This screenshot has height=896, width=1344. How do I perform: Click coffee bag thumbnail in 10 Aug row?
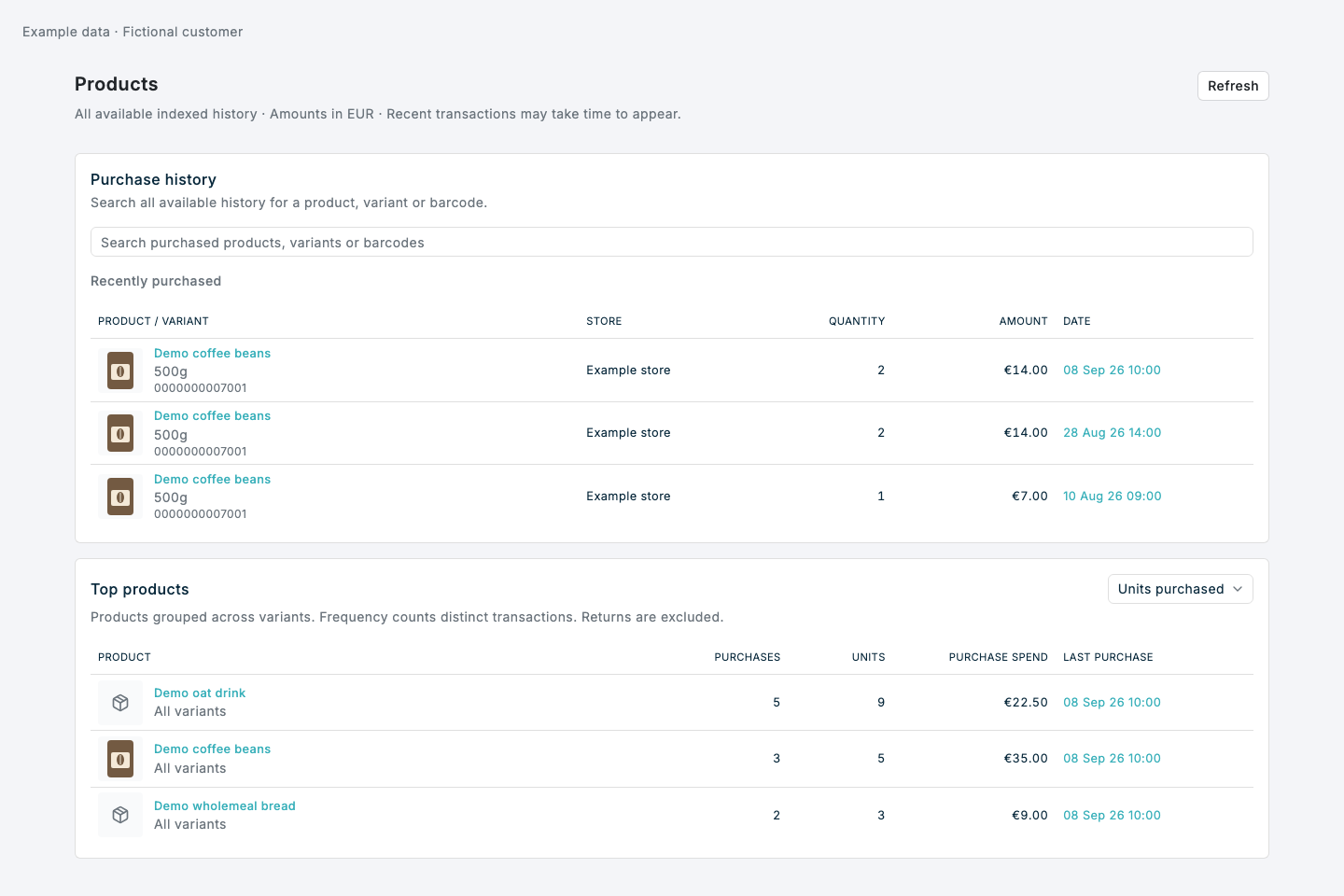tap(120, 497)
